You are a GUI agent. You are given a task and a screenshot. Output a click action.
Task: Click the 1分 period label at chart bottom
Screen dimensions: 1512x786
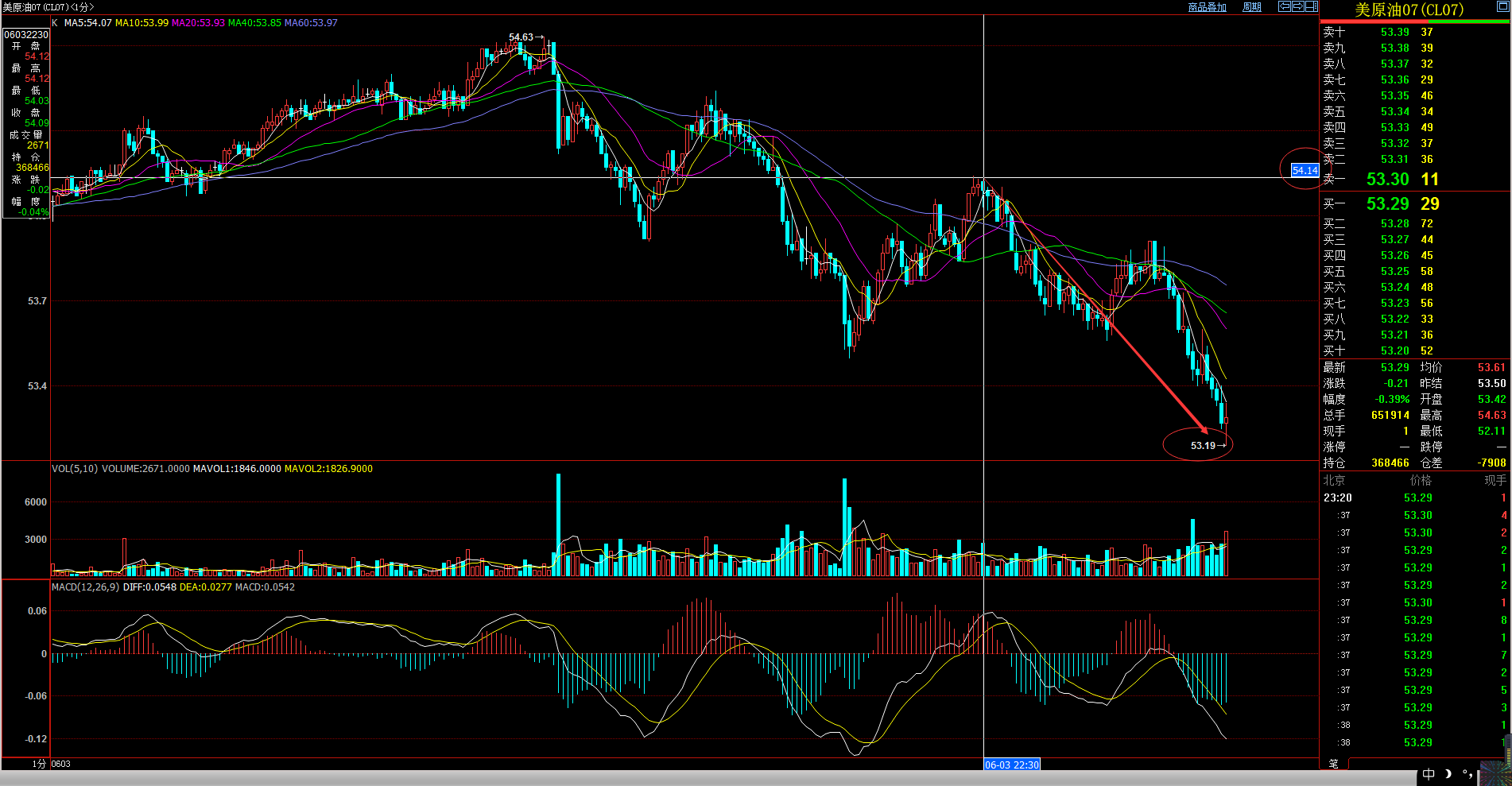[x=39, y=764]
